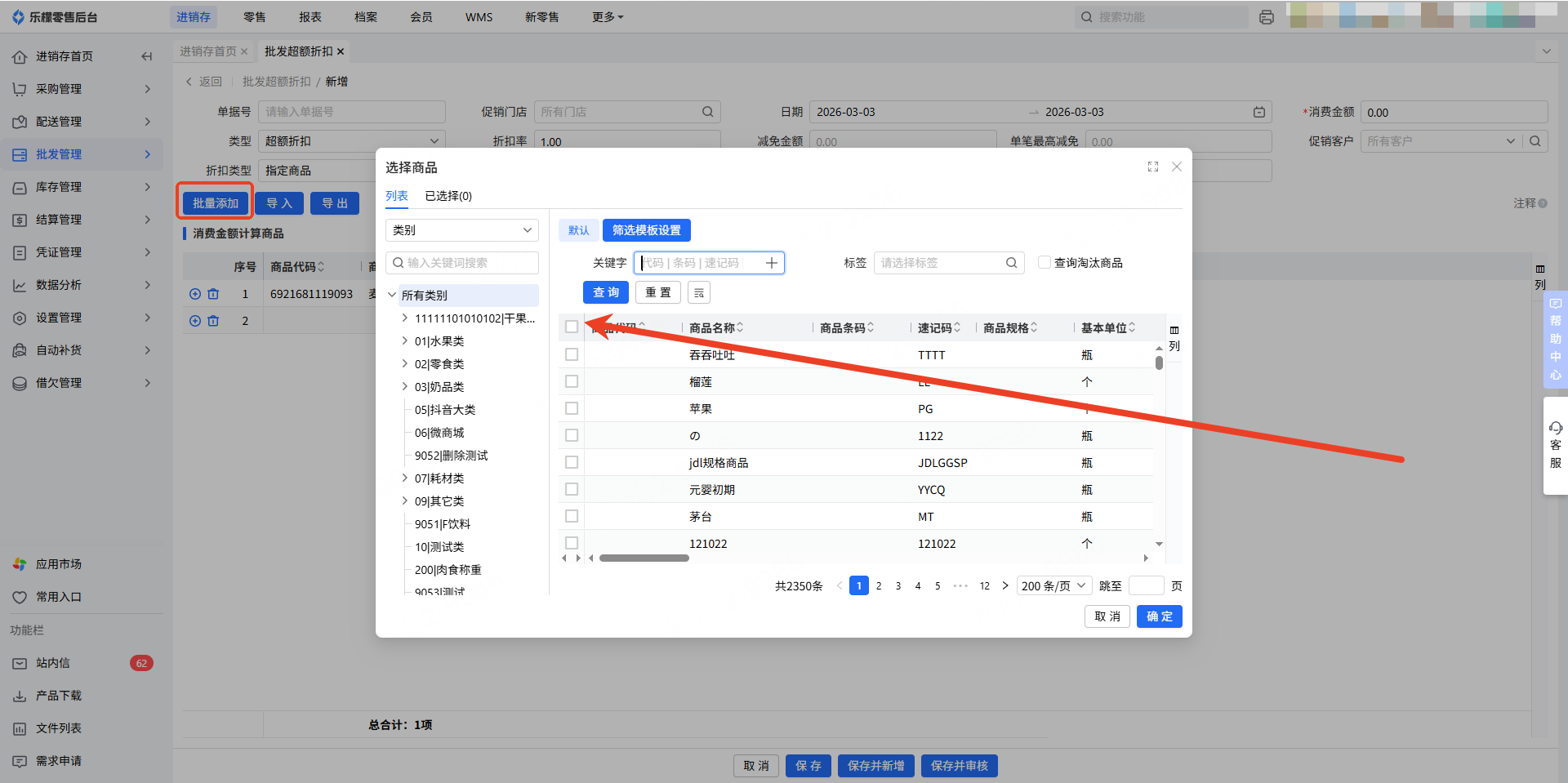Open the 200 条/页 page size dropdown
Screen dimensions: 1568x783
pos(1053,585)
